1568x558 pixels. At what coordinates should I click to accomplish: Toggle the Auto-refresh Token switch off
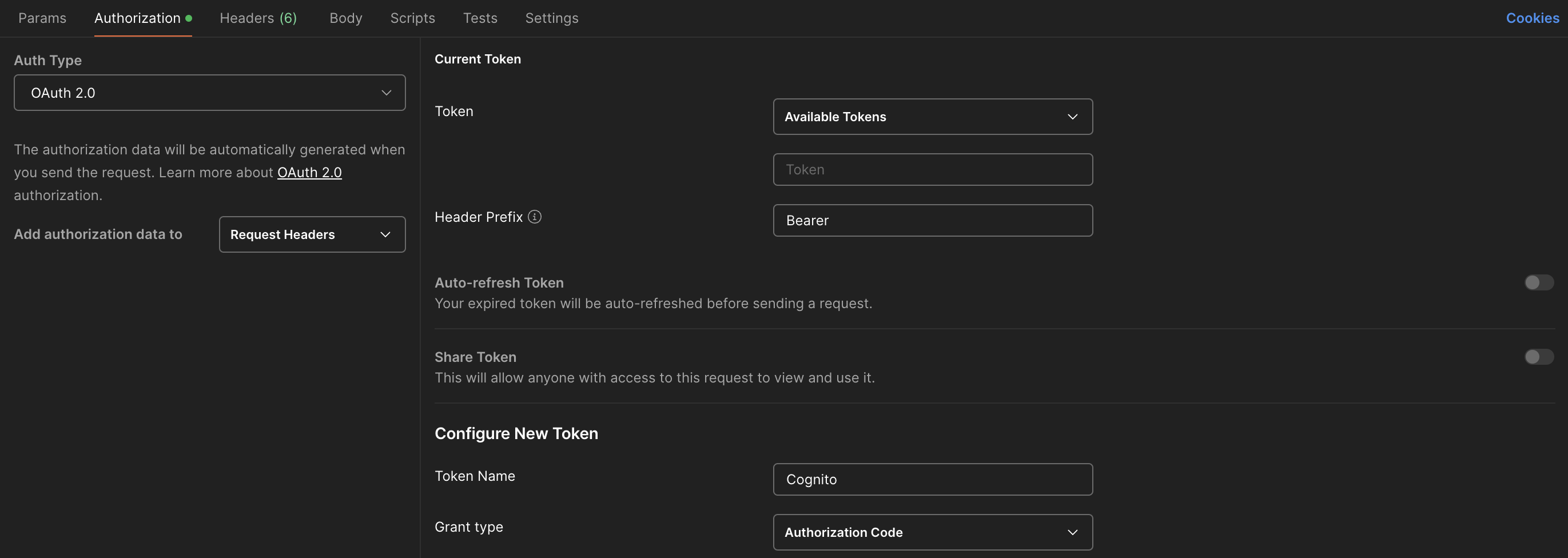click(x=1539, y=282)
